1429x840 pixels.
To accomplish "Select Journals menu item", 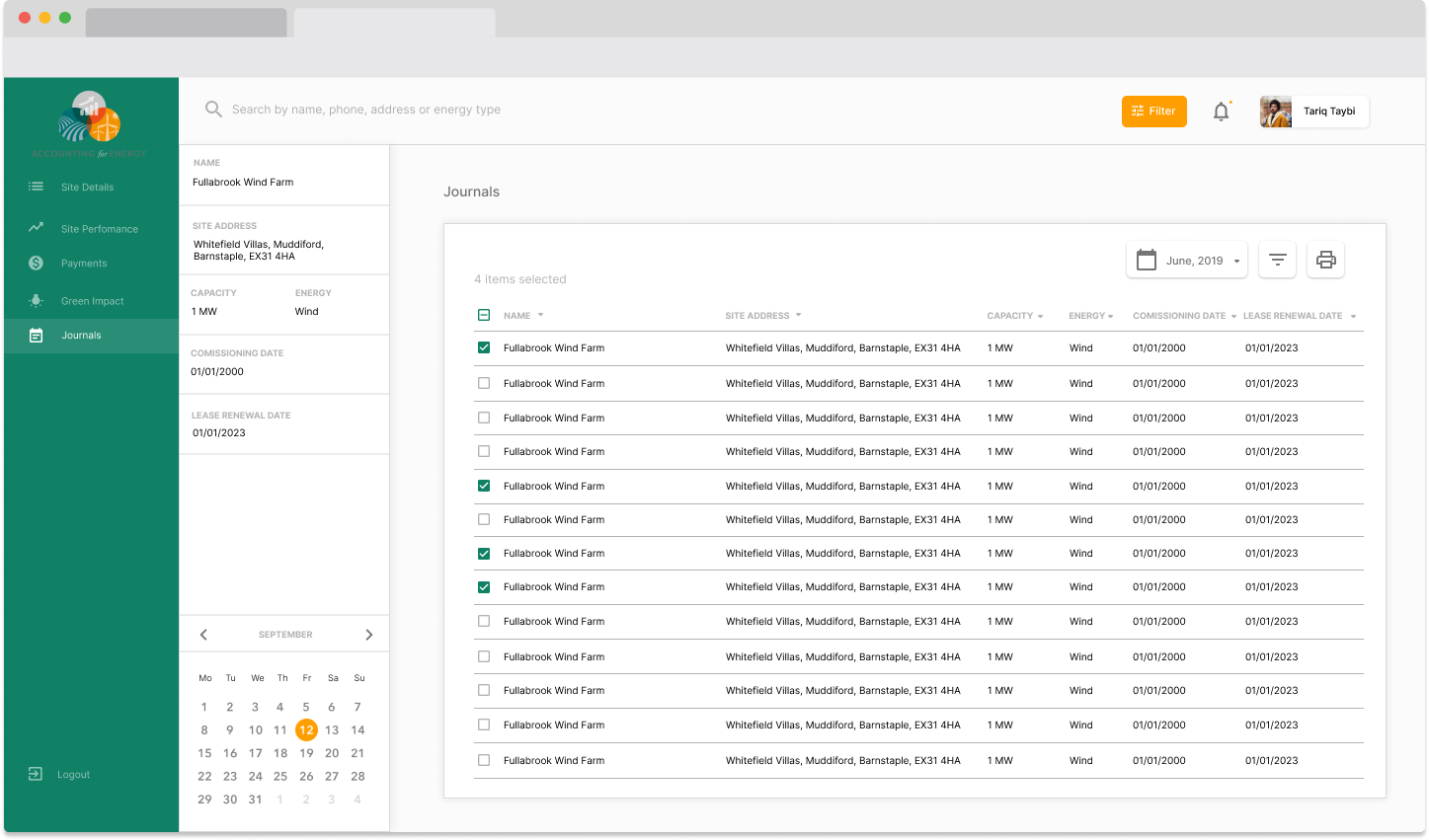I will click(91, 336).
